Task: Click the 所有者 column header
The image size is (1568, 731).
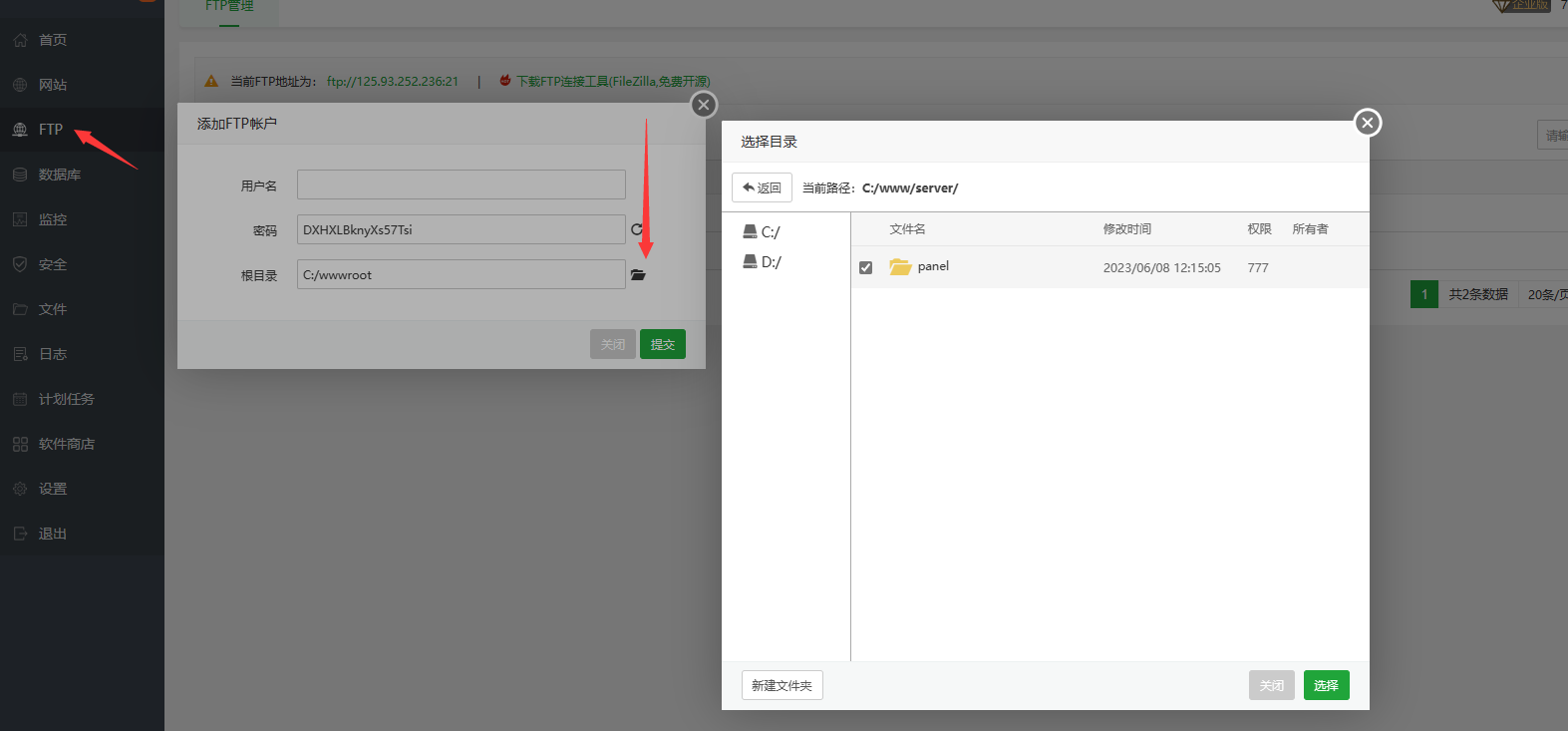Action: pyautogui.click(x=1311, y=228)
